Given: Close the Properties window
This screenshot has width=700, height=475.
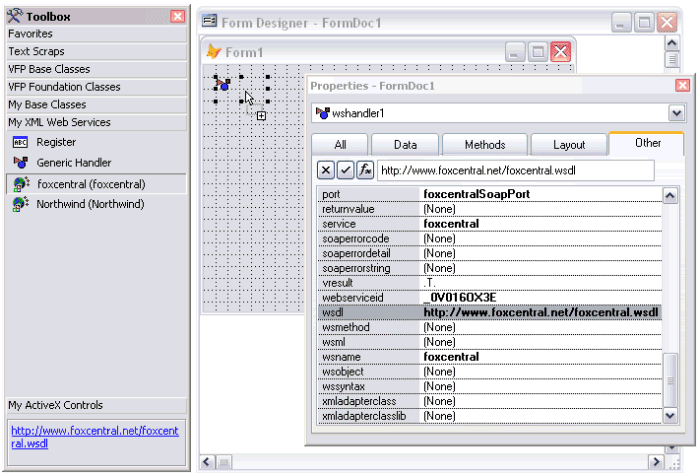Looking at the screenshot, I should click(x=682, y=85).
